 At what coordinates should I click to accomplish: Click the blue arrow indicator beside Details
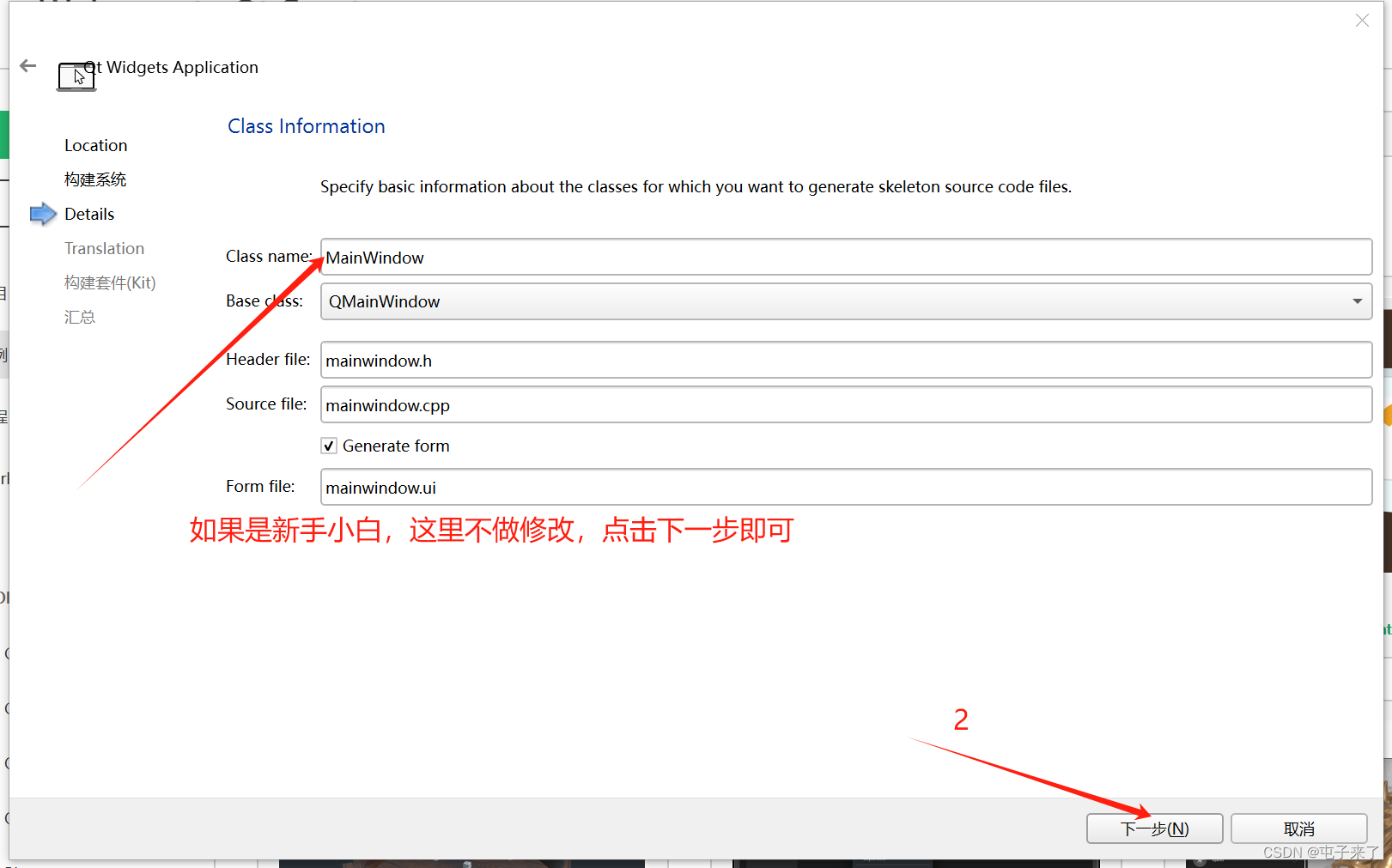[42, 214]
